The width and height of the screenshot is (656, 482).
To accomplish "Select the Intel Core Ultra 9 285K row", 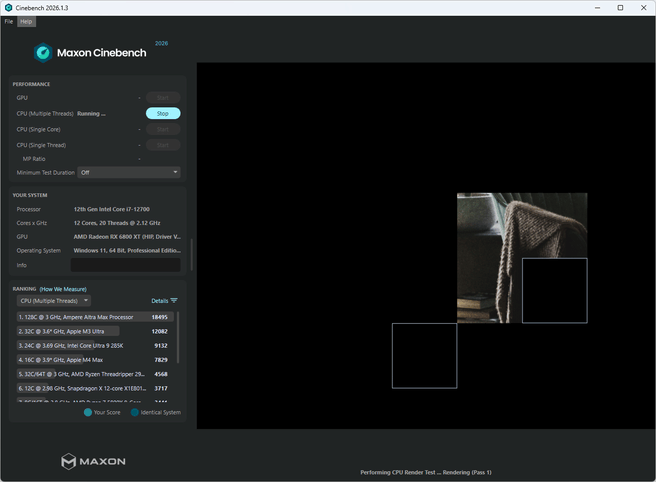I will 95,346.
